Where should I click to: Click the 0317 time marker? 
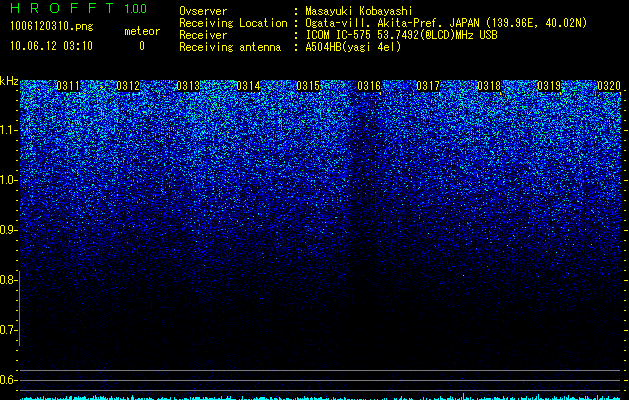coord(428,86)
